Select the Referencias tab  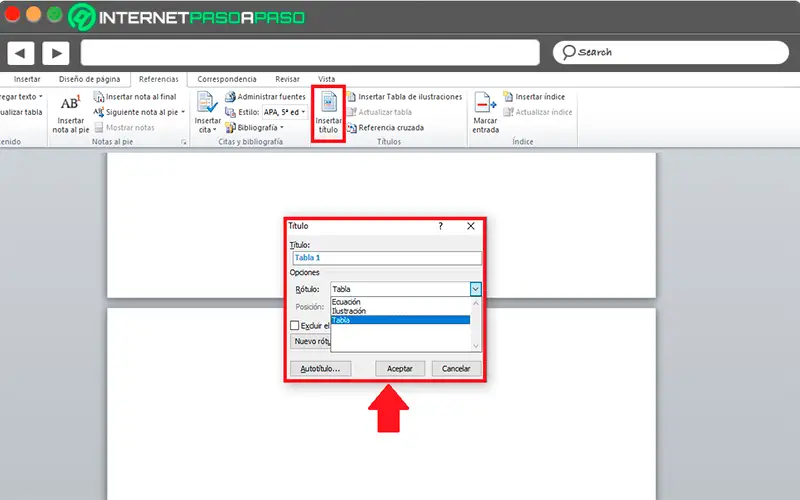tap(159, 79)
